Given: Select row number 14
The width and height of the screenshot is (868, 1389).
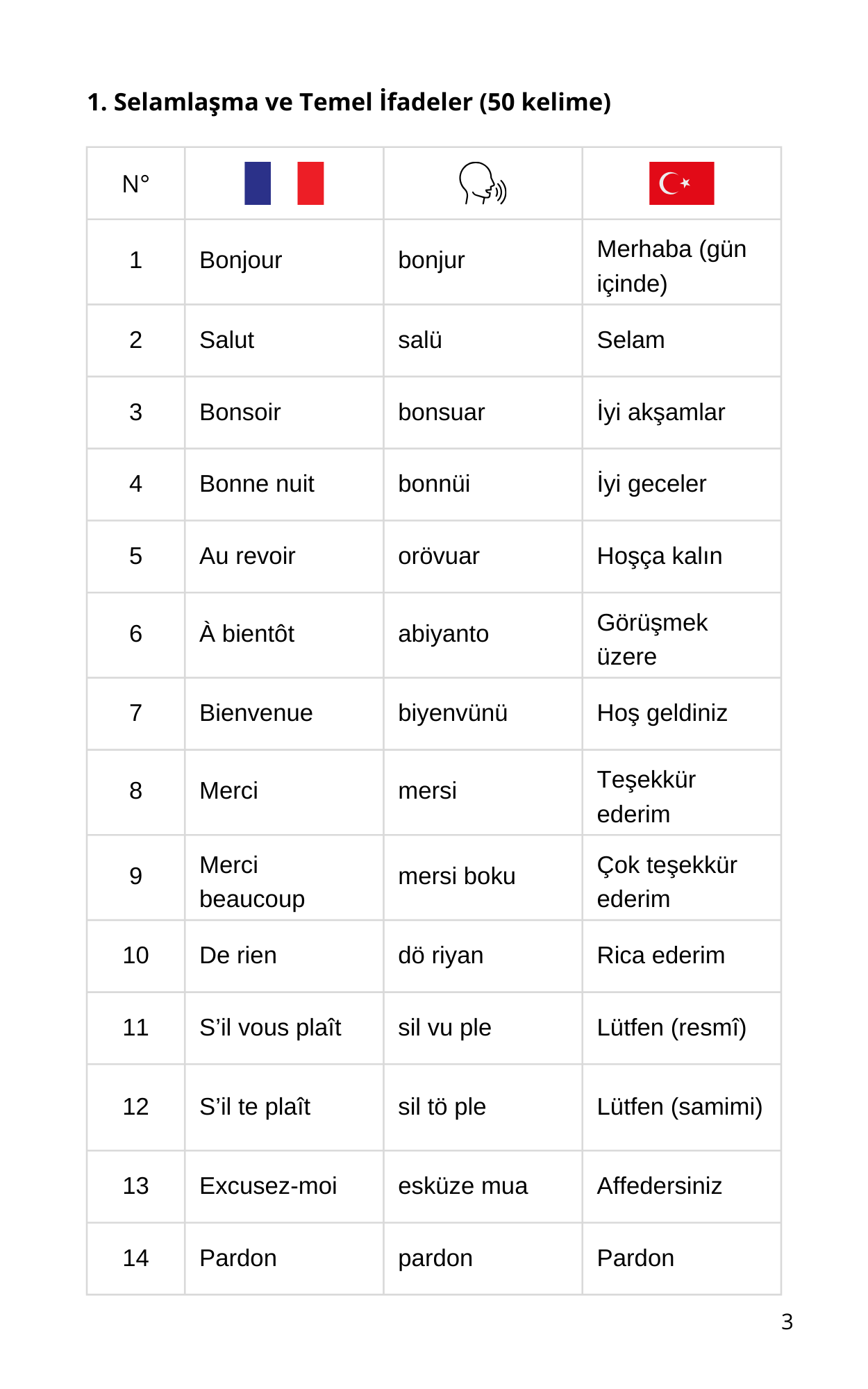Looking at the screenshot, I should (136, 1258).
